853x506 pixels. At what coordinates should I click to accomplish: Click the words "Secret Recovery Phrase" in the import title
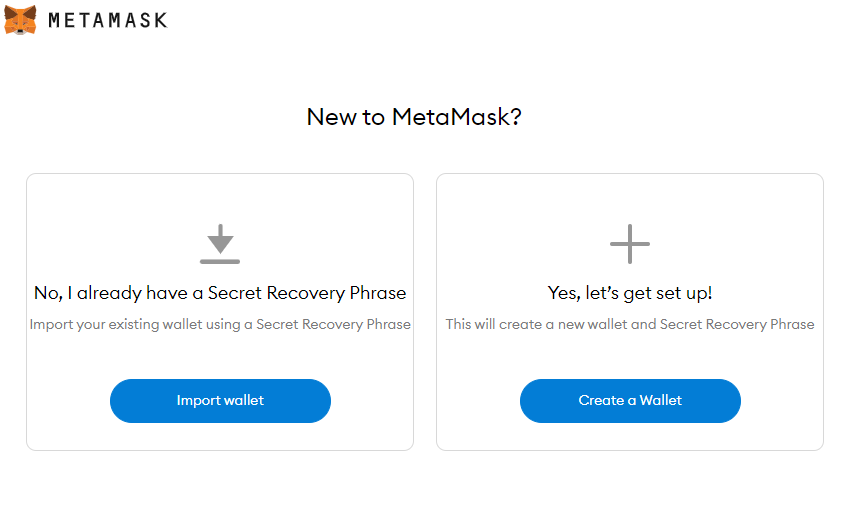tap(307, 293)
